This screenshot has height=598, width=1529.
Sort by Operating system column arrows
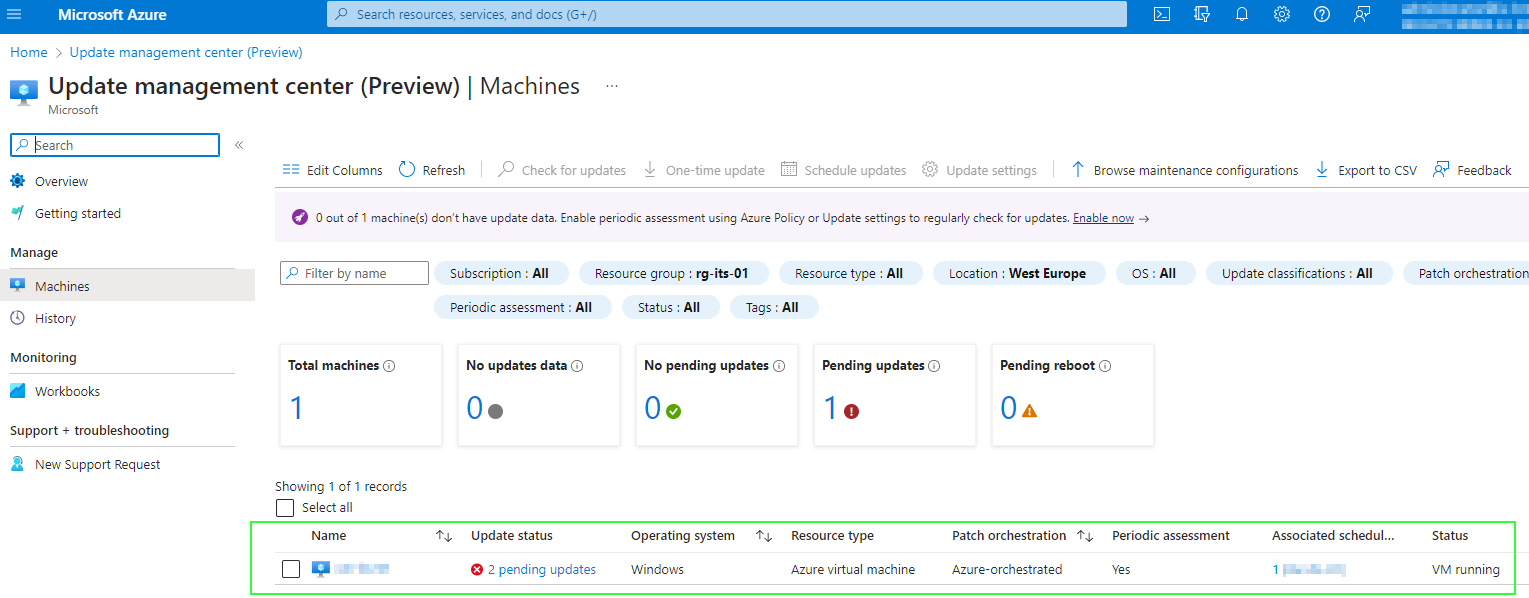coord(764,536)
